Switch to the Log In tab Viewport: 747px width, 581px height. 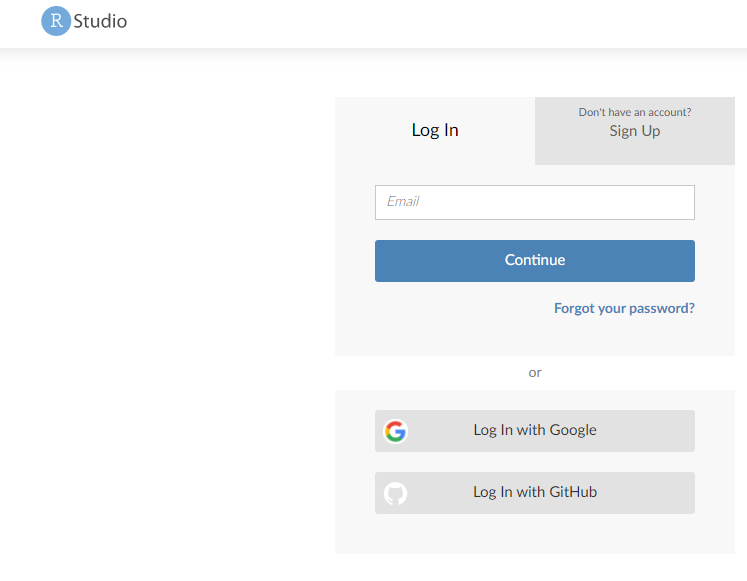(435, 131)
